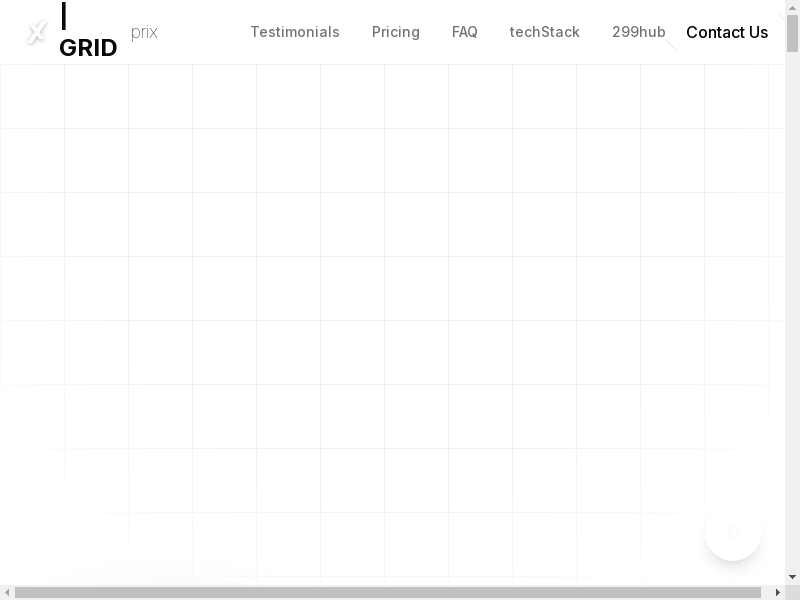Open the chat bubble widget

pos(733,532)
